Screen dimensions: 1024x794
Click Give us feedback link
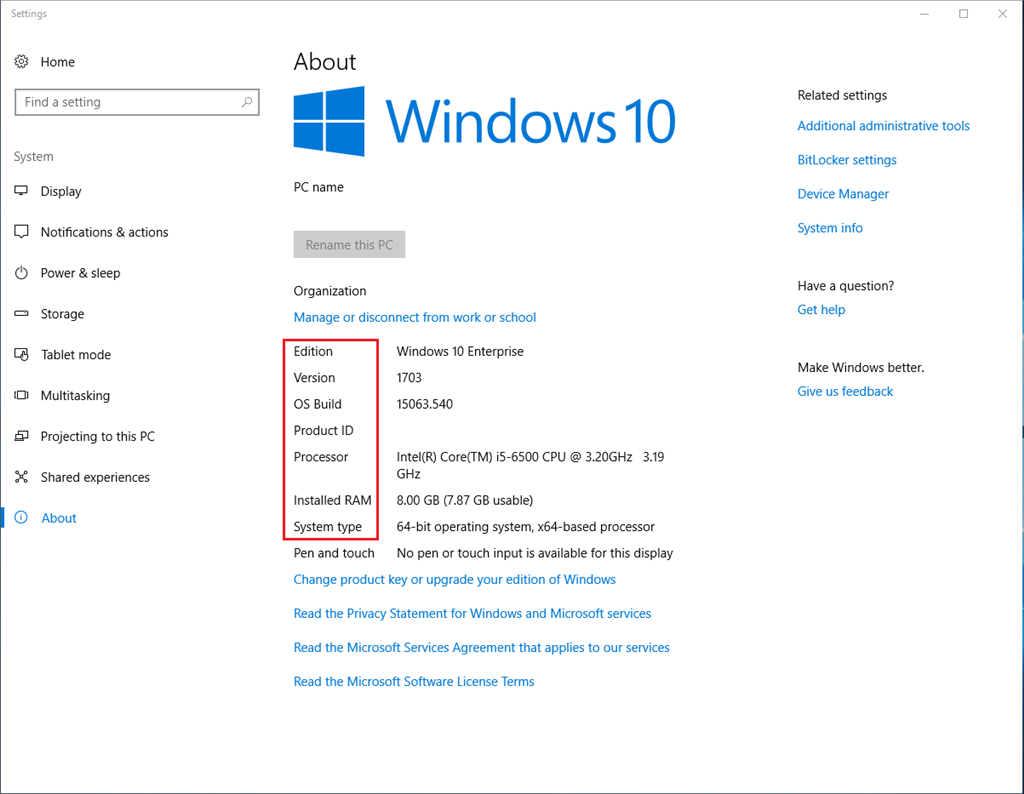coord(845,391)
